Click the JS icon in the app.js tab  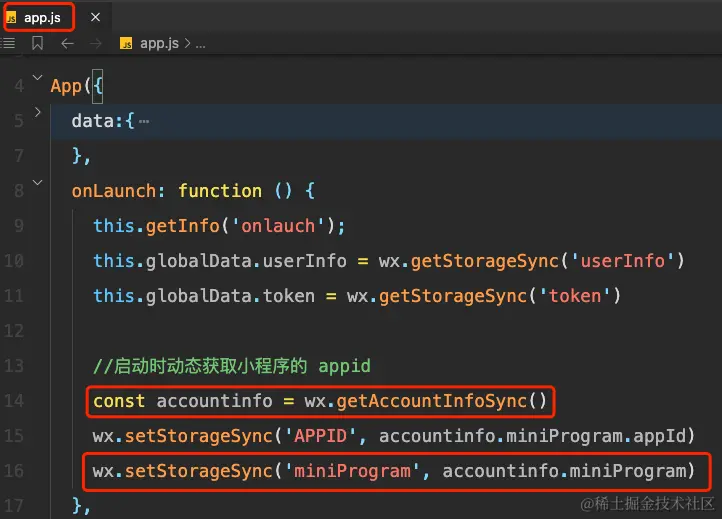coord(11,18)
